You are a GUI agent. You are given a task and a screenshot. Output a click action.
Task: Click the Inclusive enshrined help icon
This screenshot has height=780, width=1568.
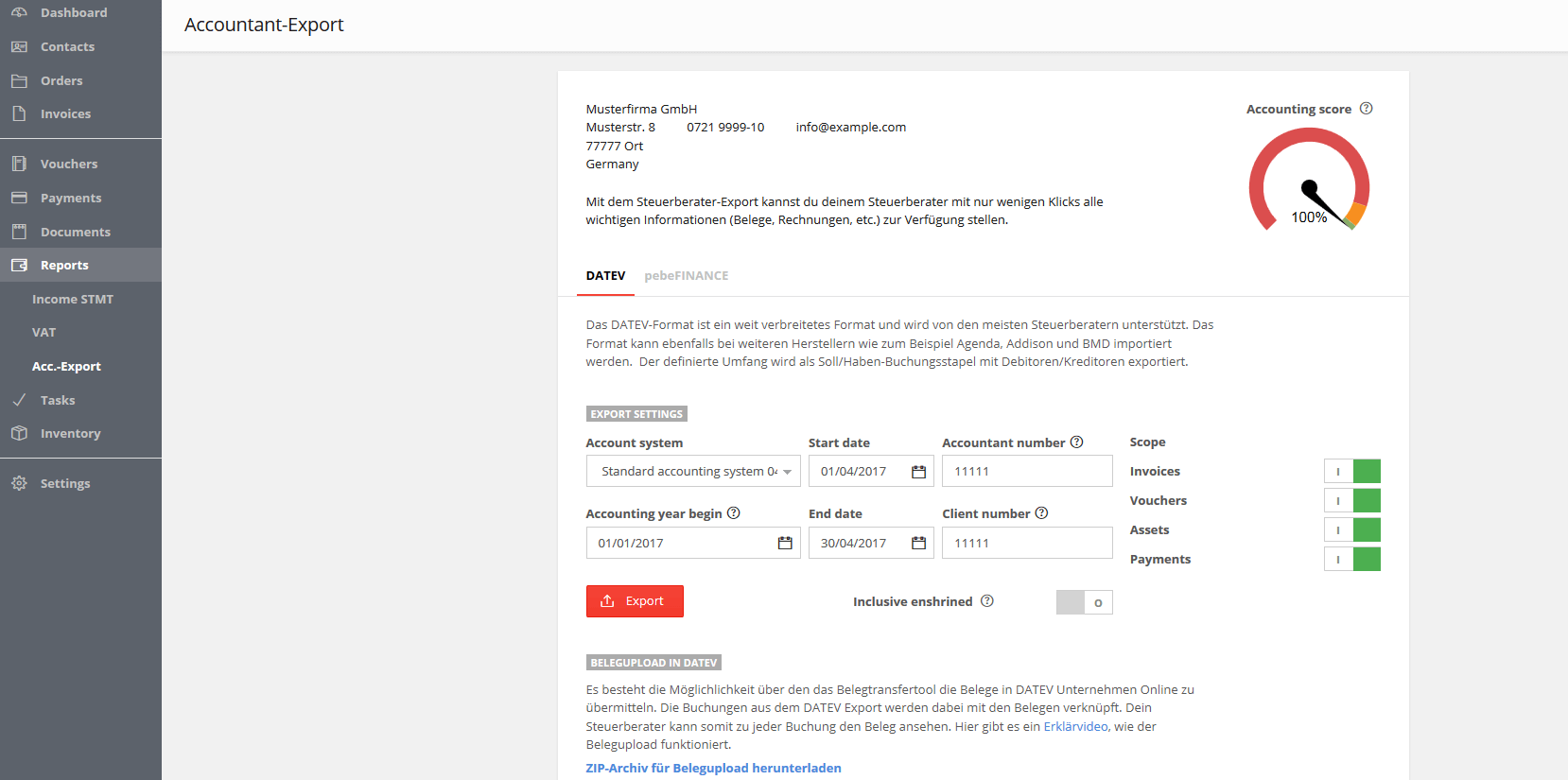point(986,601)
